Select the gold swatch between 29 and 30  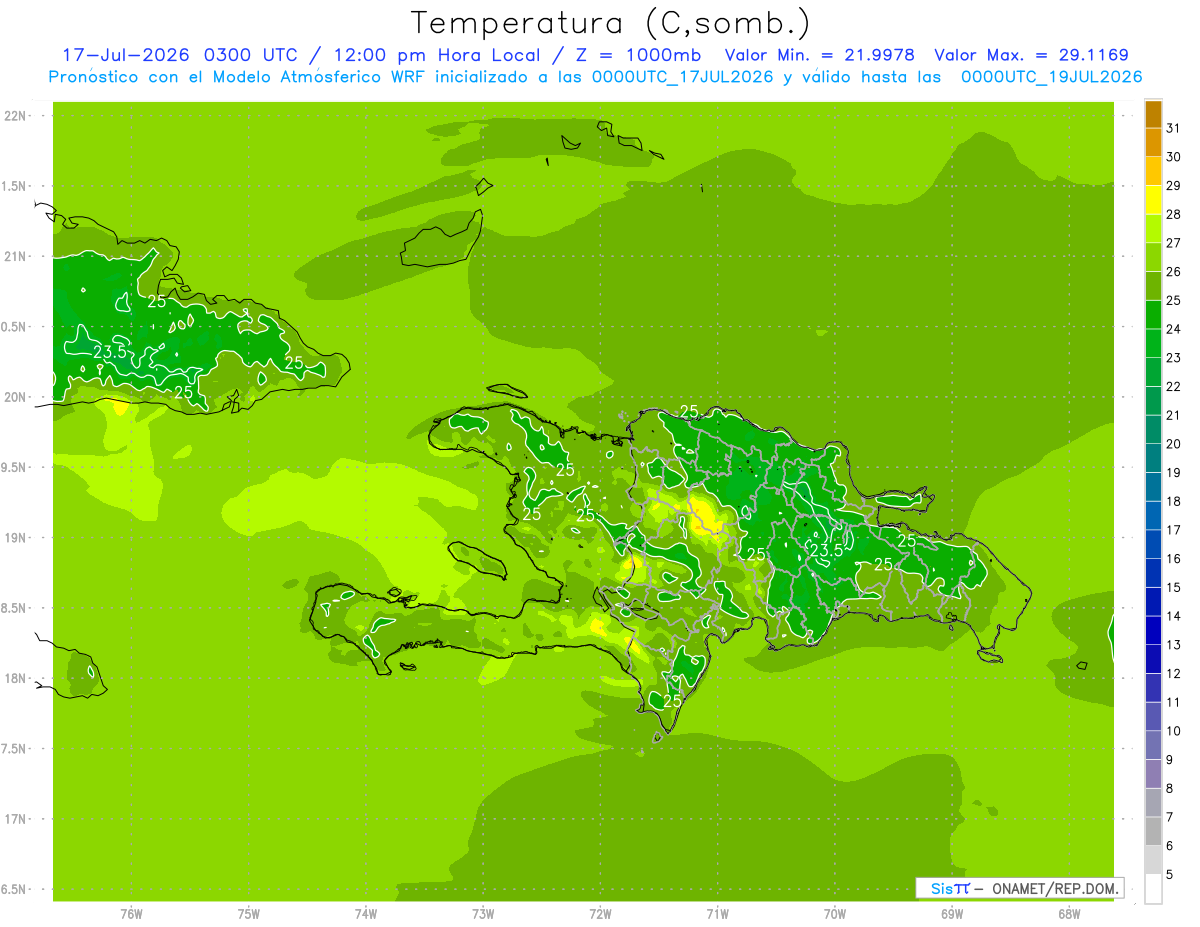[x=1153, y=171]
